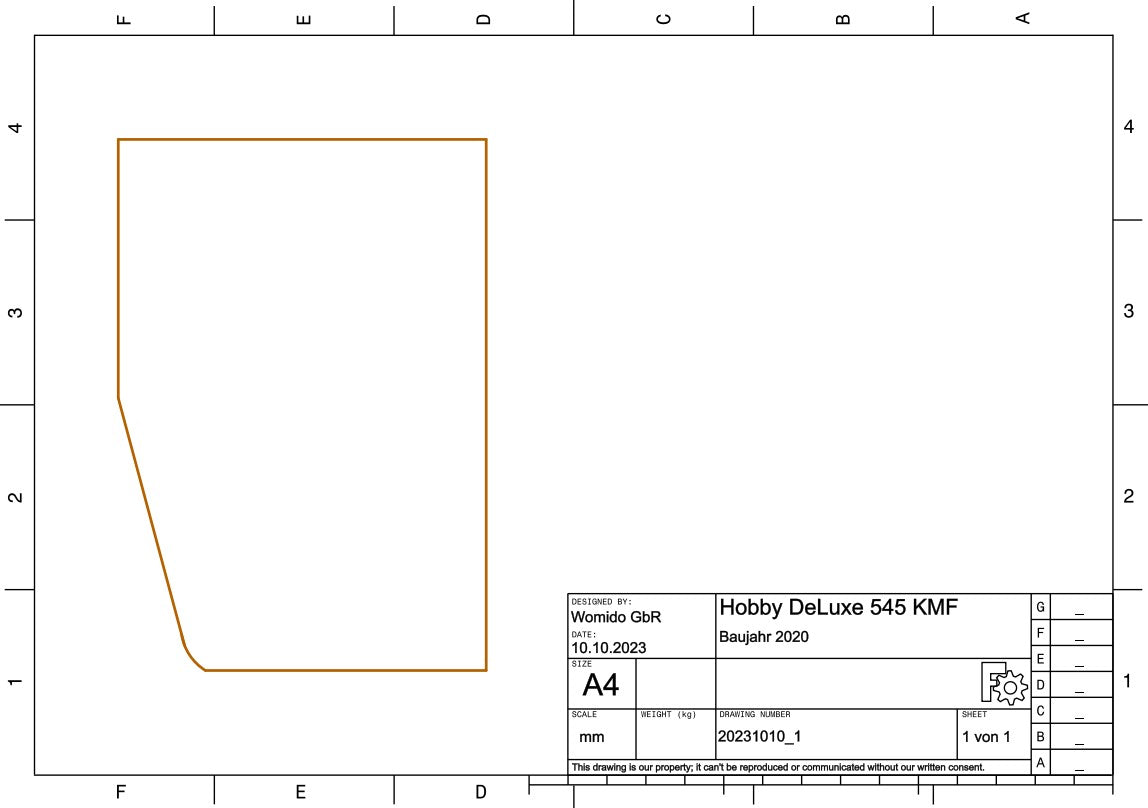Click the right vertical edge of orange outline

point(486,400)
